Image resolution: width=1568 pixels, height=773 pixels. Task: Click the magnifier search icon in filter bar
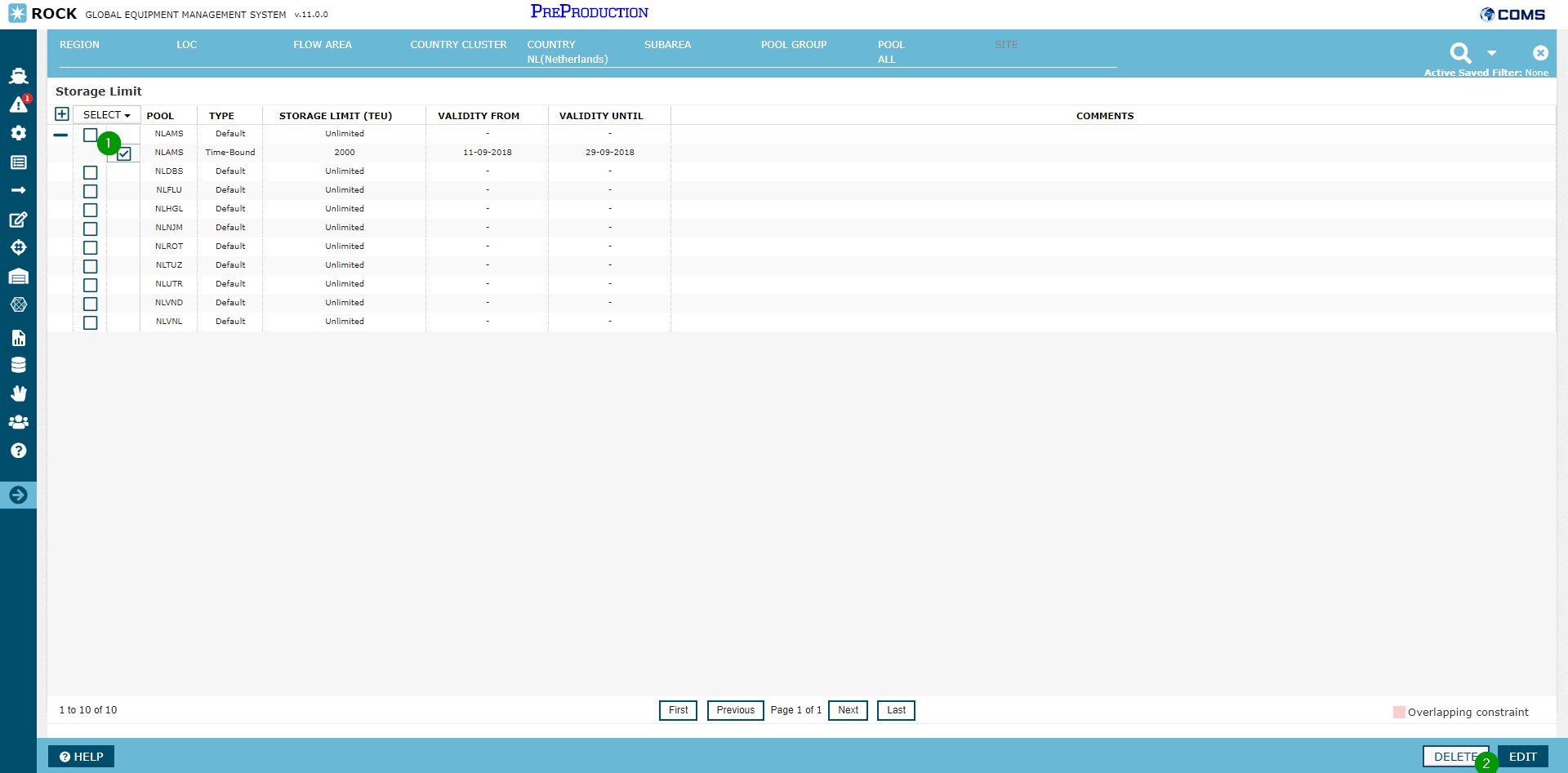pos(1460,53)
